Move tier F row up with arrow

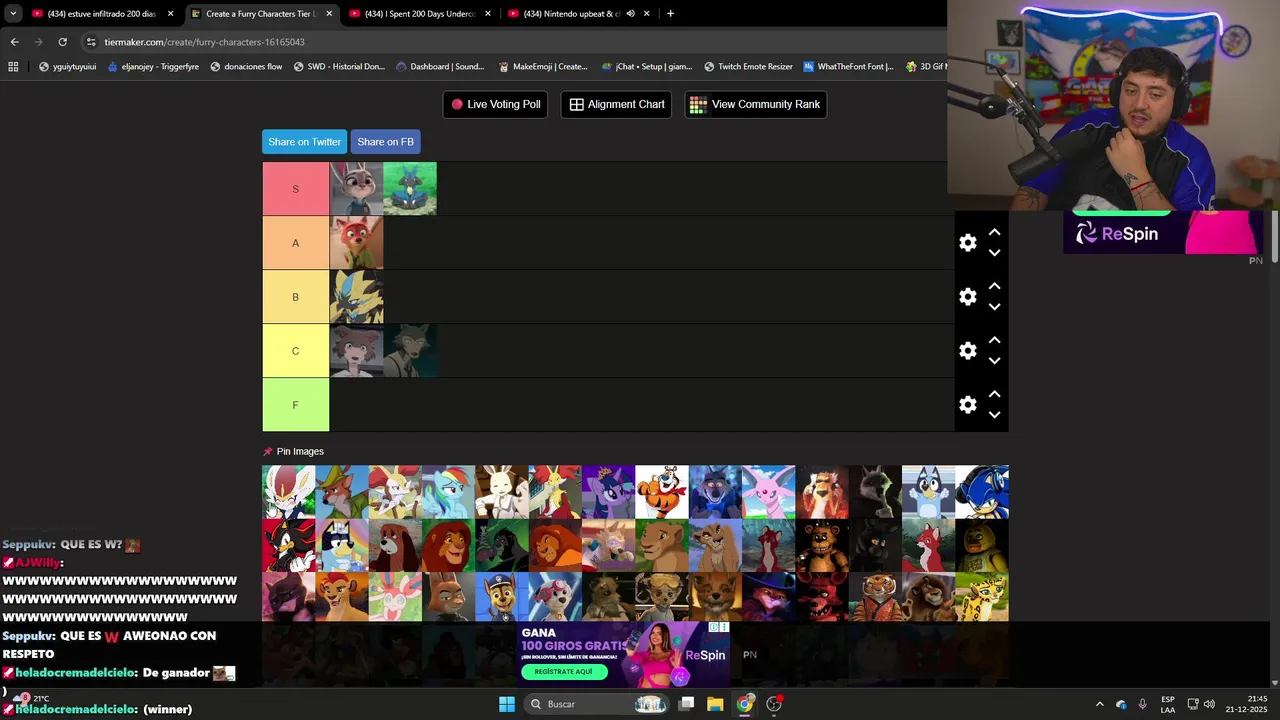[994, 394]
